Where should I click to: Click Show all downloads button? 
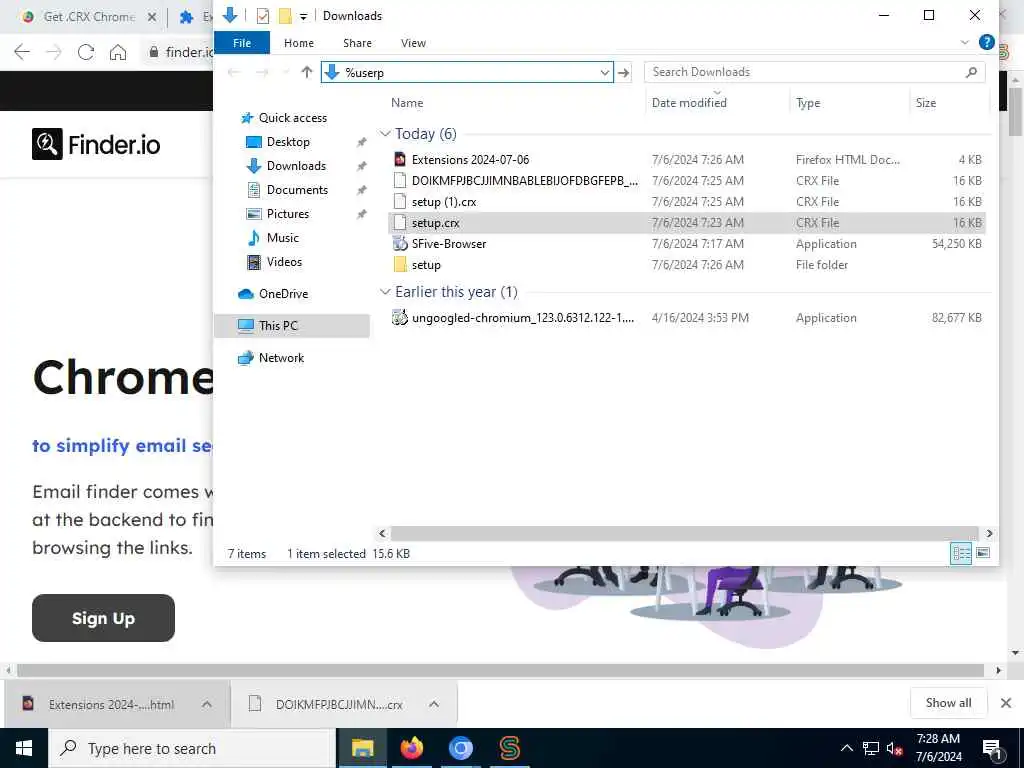[x=948, y=703]
